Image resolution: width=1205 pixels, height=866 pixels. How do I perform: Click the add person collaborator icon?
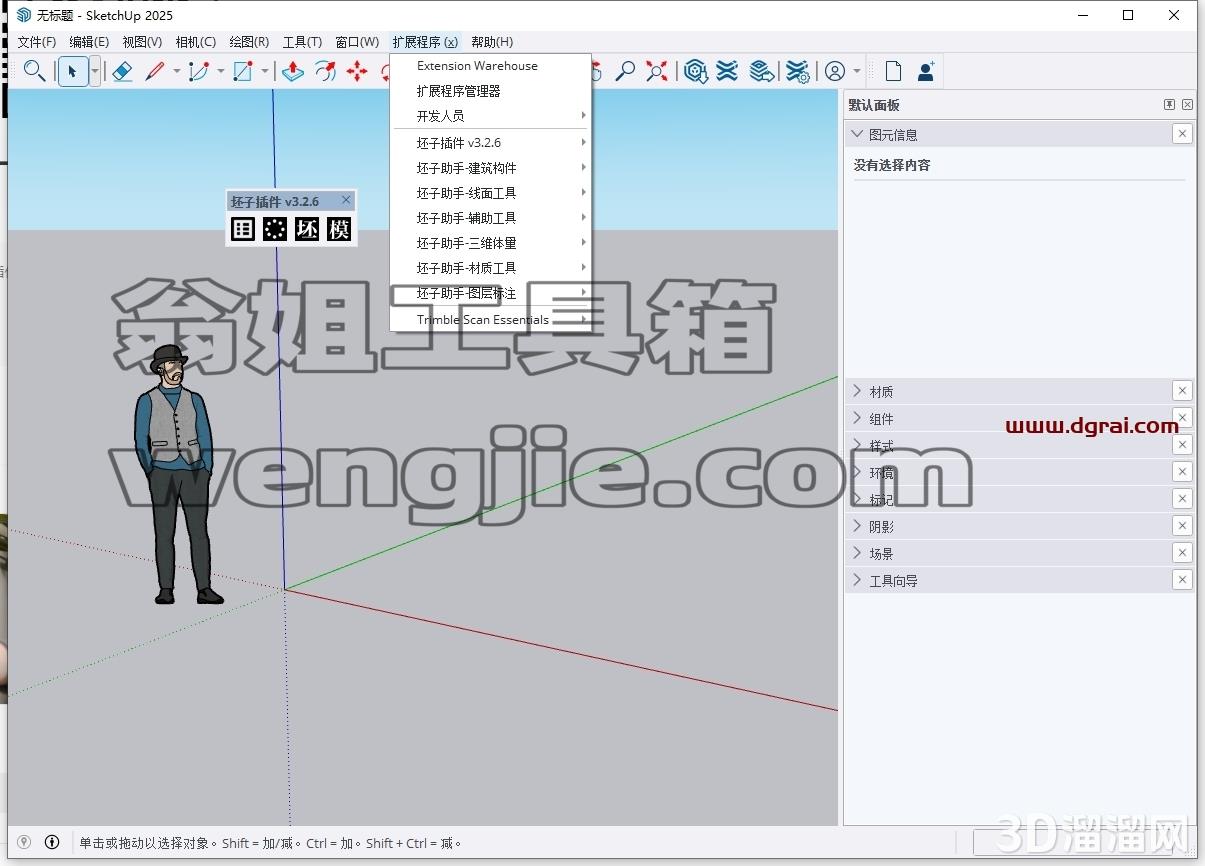pyautogui.click(x=926, y=71)
